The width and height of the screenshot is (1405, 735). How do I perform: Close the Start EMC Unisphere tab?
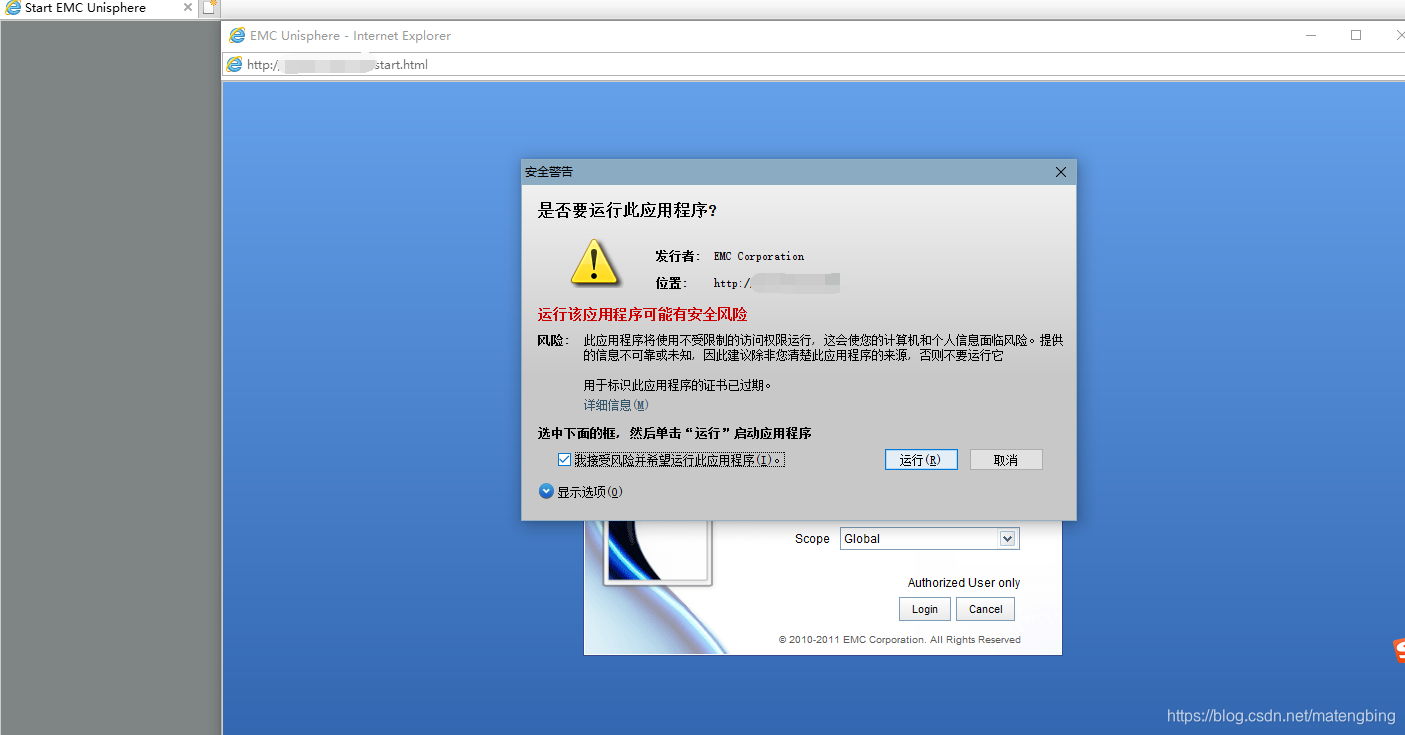pyautogui.click(x=188, y=8)
